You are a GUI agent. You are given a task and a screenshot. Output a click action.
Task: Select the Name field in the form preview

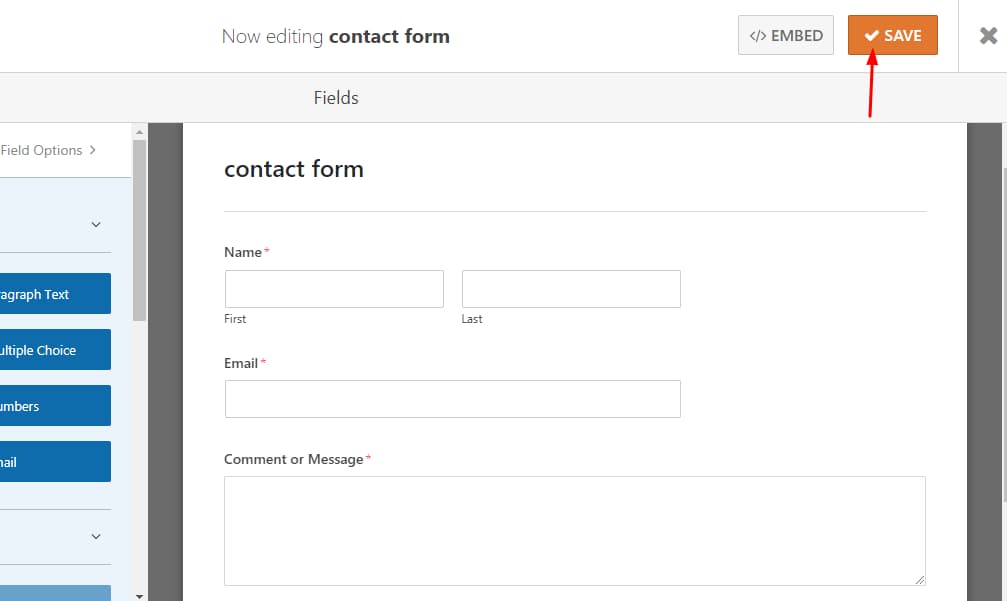tap(240, 252)
